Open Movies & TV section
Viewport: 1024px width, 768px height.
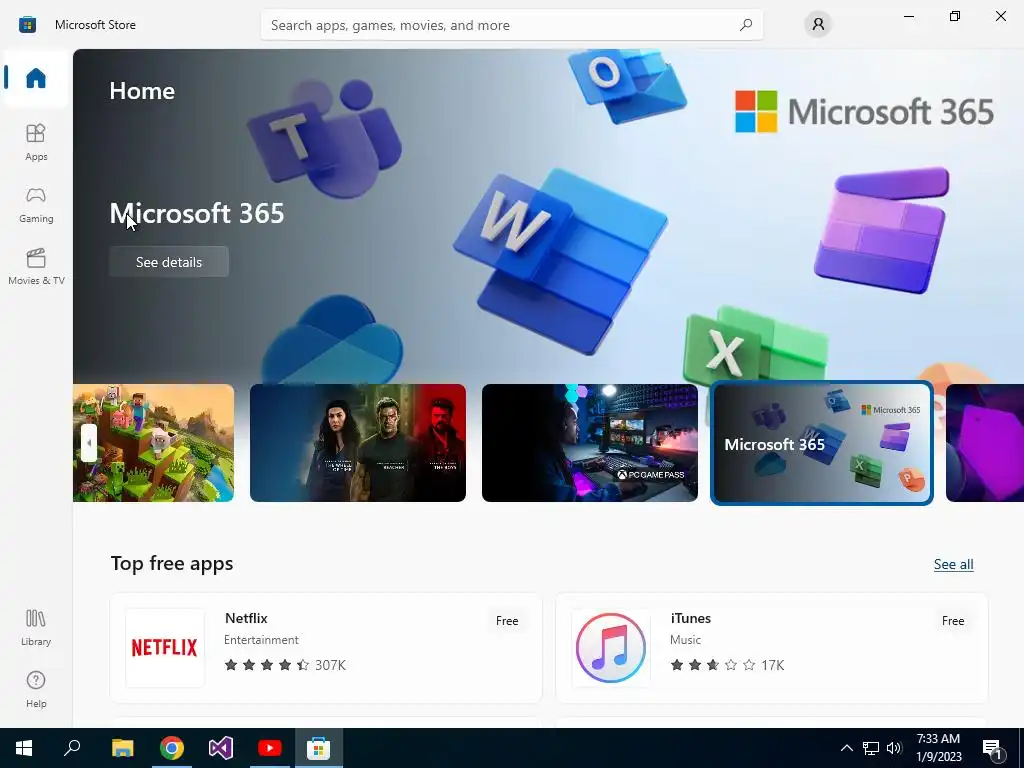coord(36,266)
